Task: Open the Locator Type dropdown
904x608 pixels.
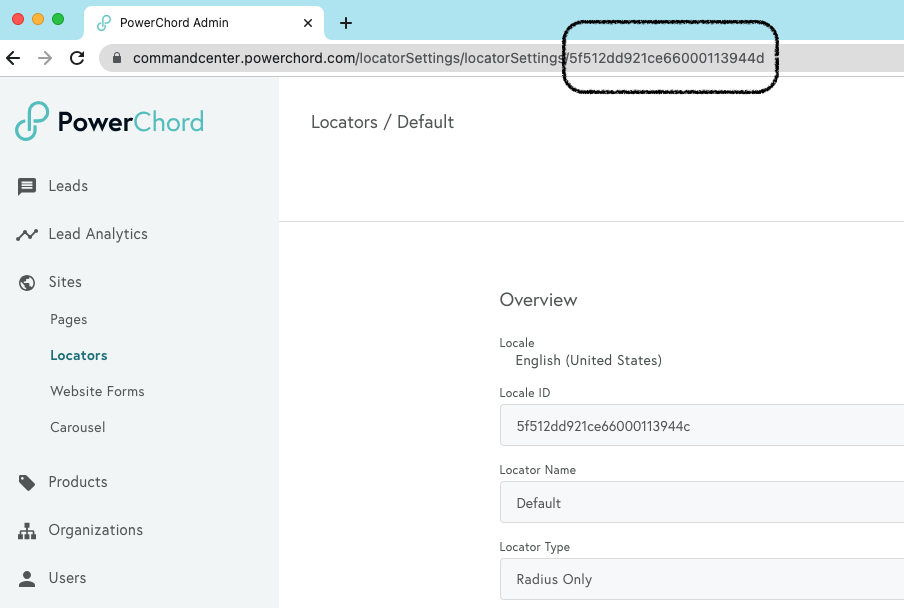Action: (x=702, y=579)
